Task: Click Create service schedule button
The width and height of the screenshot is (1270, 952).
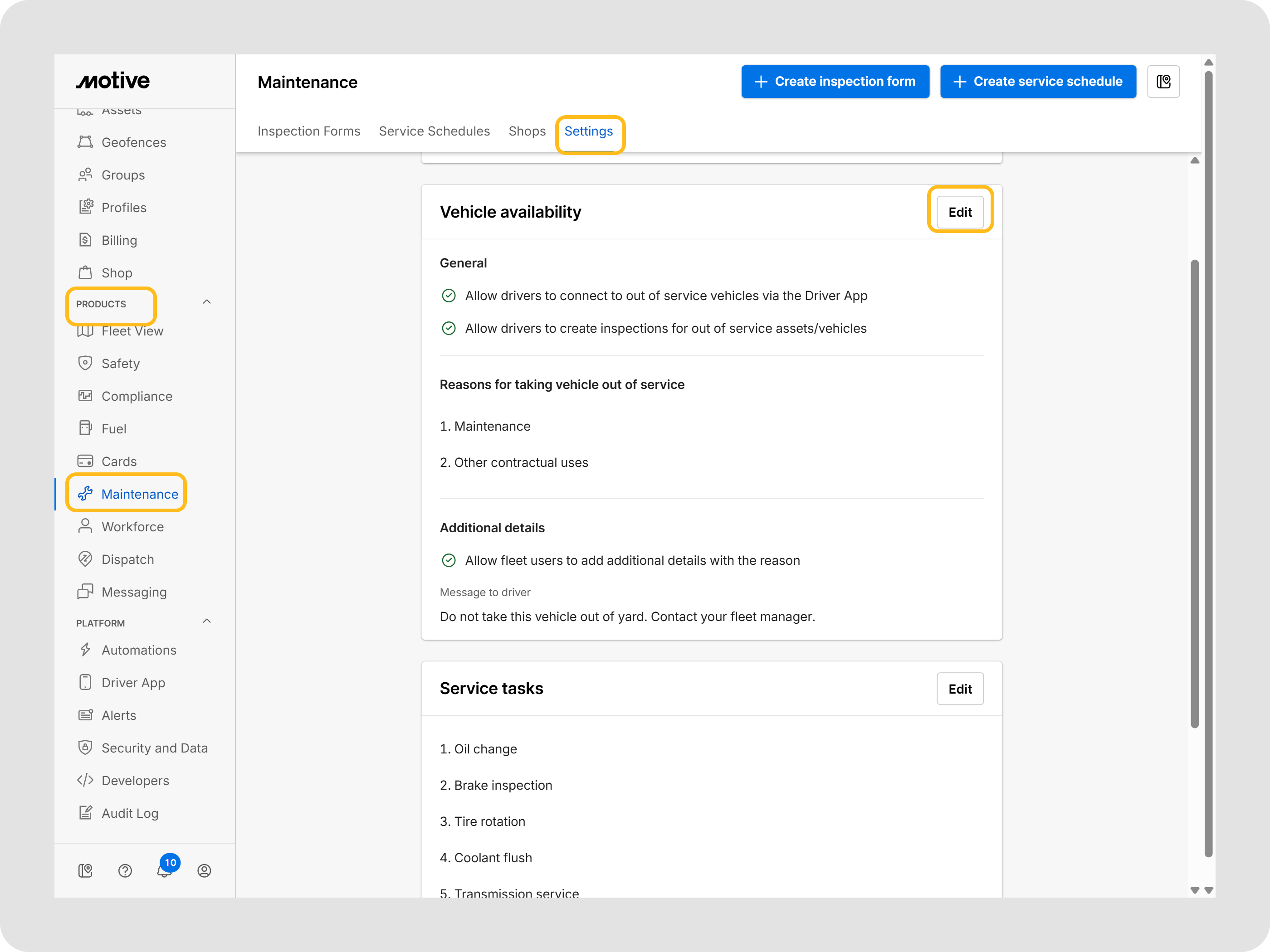Action: pos(1038,82)
